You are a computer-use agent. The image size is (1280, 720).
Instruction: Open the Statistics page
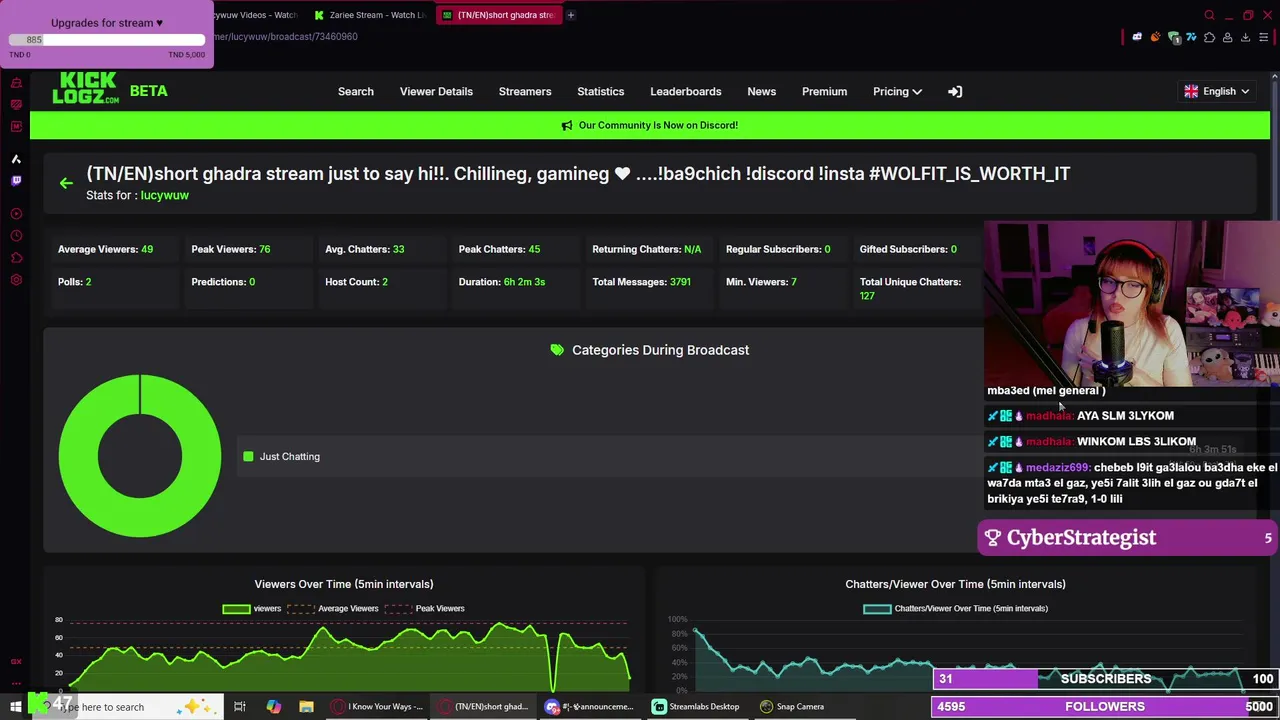tap(600, 91)
